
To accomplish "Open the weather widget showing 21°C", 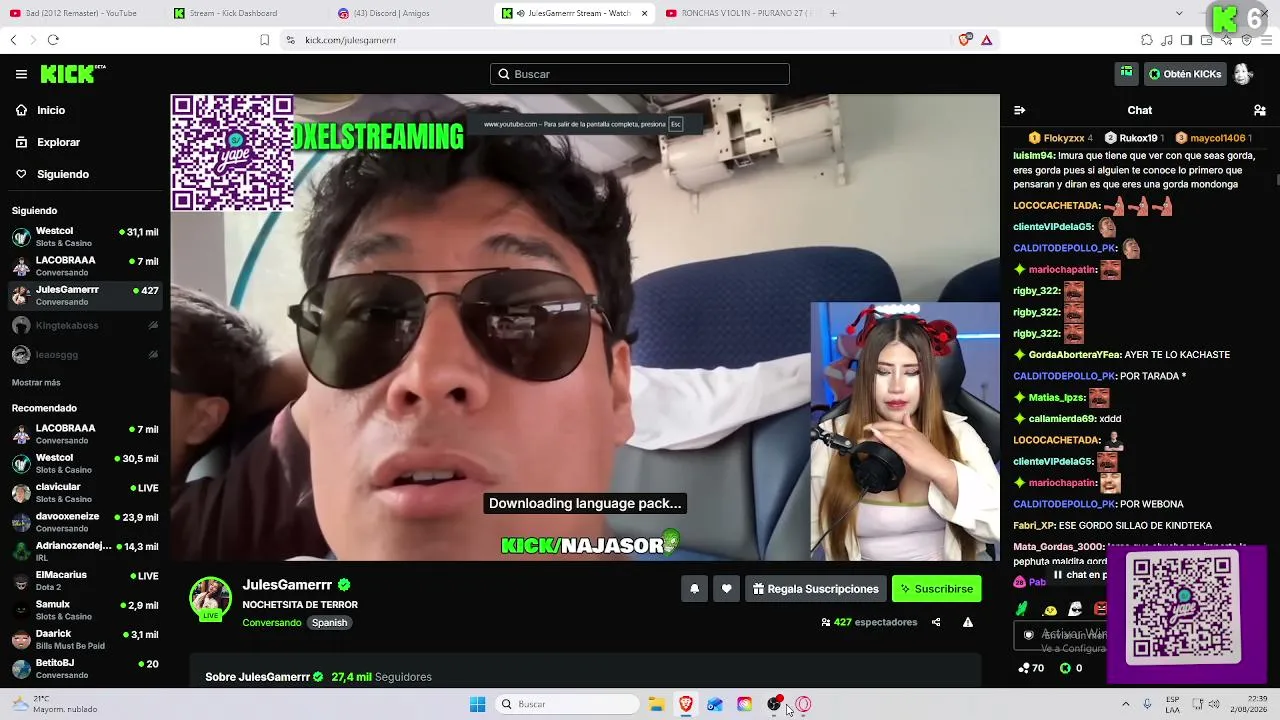I will [55, 704].
